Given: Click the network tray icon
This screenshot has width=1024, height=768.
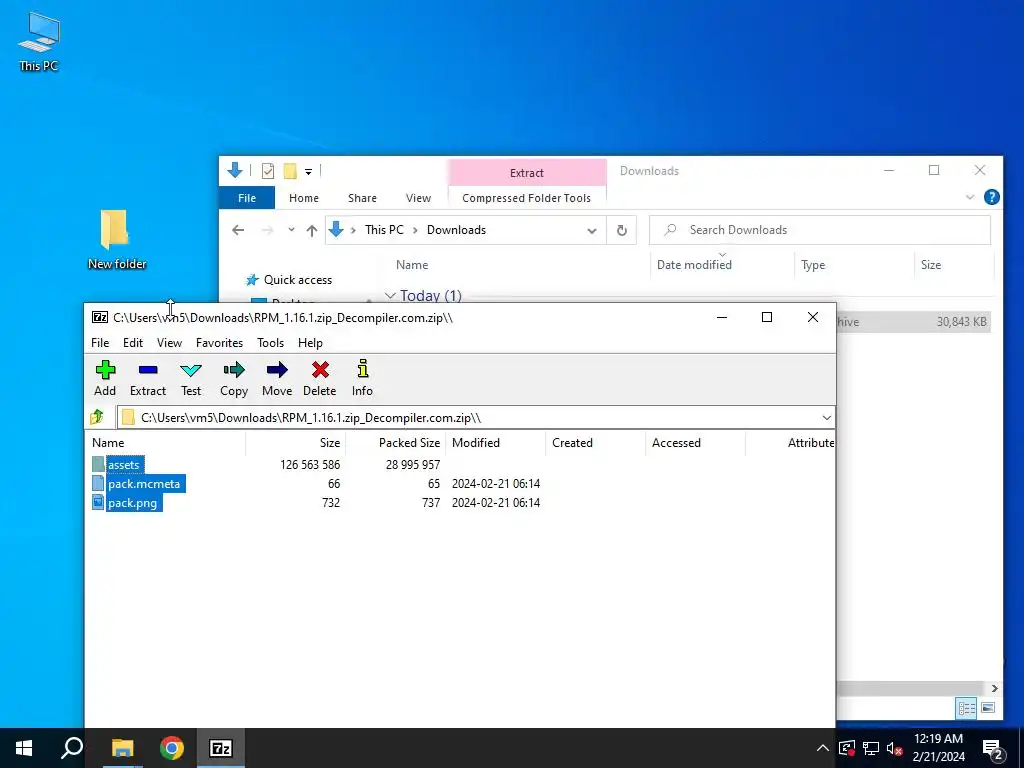Looking at the screenshot, I should pos(871,748).
